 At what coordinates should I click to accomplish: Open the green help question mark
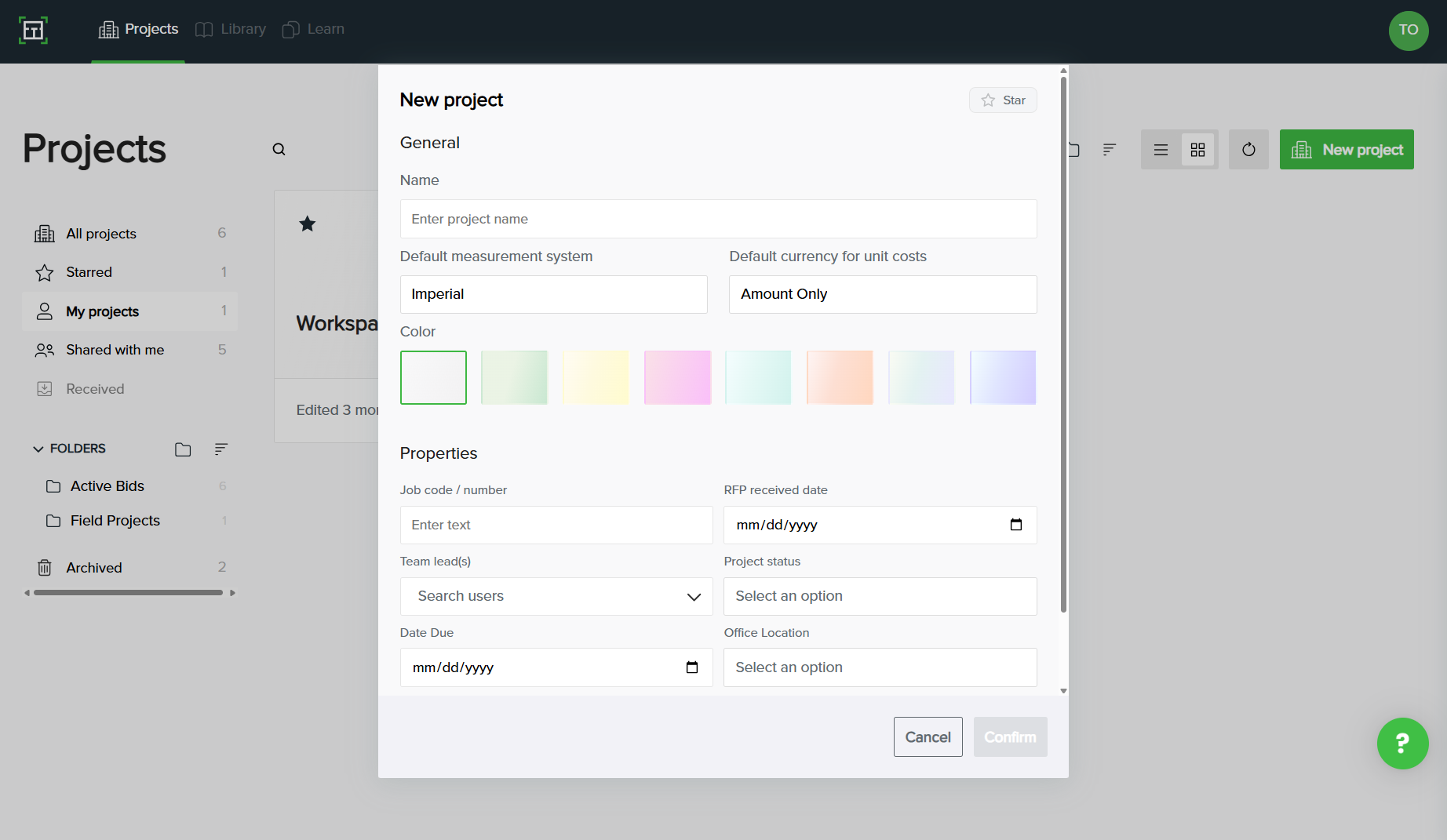point(1402,744)
